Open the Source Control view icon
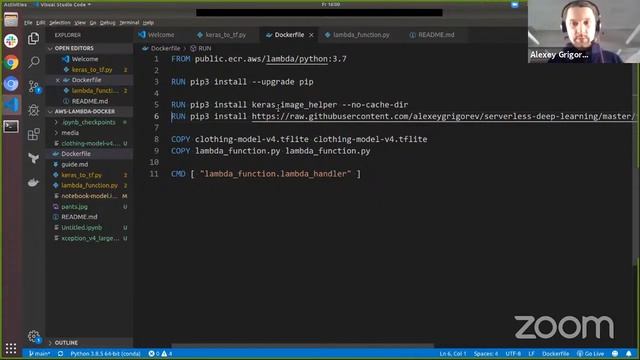Viewport: 640px width, 360px height. [33, 86]
